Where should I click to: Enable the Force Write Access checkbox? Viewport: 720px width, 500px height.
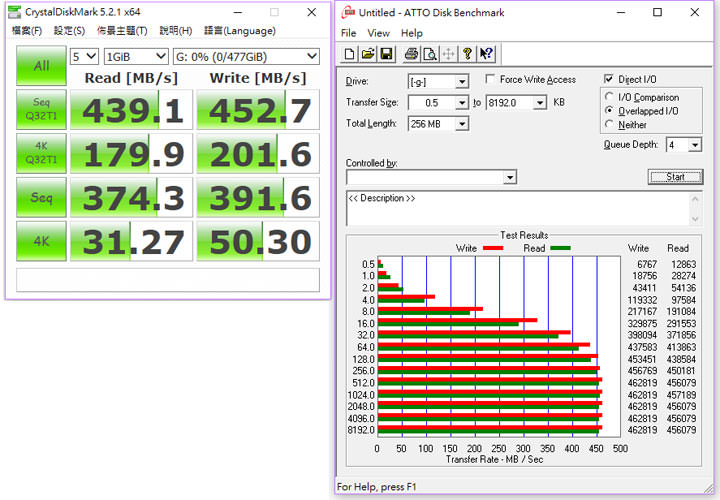(x=490, y=79)
